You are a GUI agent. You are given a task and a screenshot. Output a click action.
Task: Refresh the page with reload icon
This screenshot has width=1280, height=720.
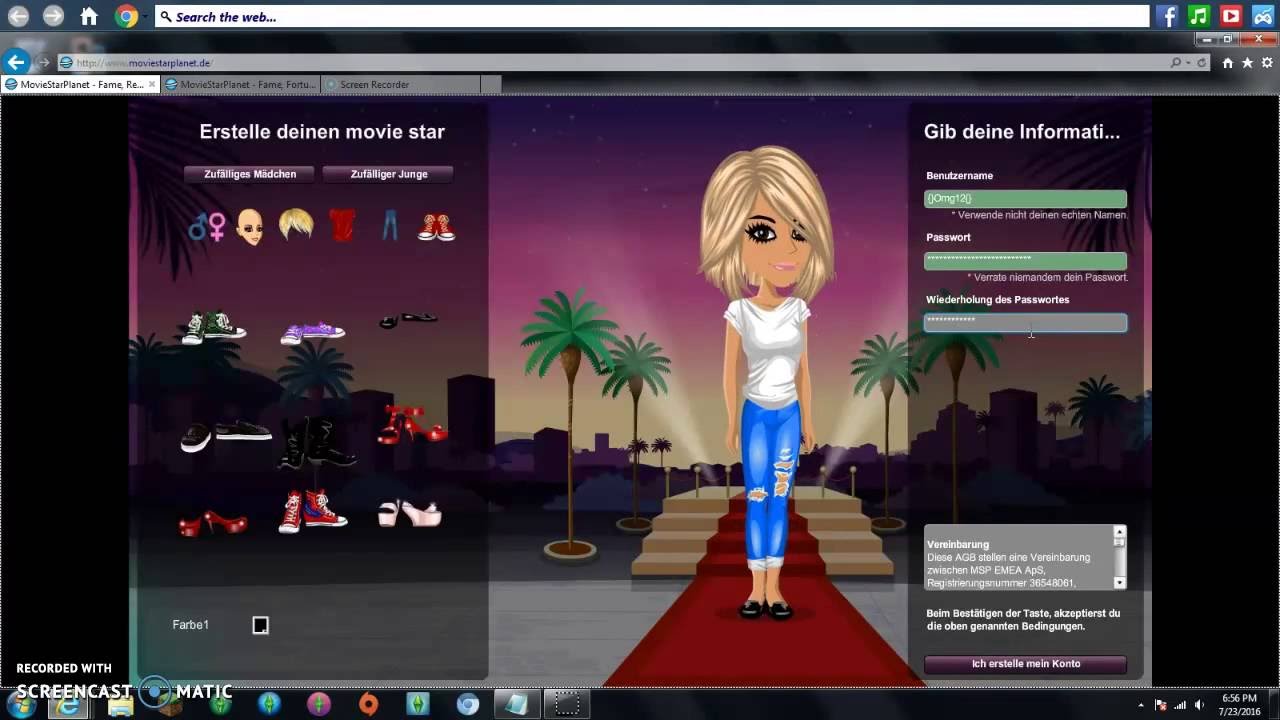(1202, 62)
